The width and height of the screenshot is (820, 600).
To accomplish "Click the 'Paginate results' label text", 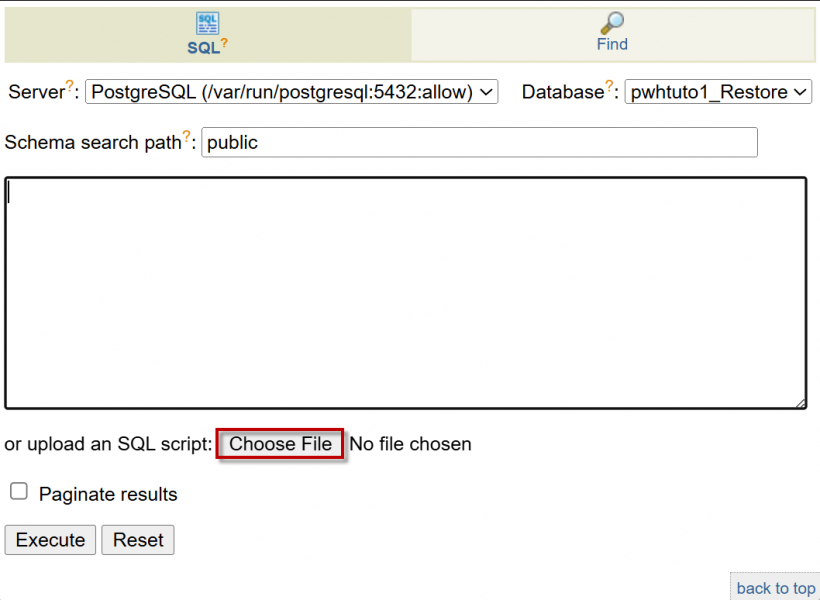I will tap(108, 494).
